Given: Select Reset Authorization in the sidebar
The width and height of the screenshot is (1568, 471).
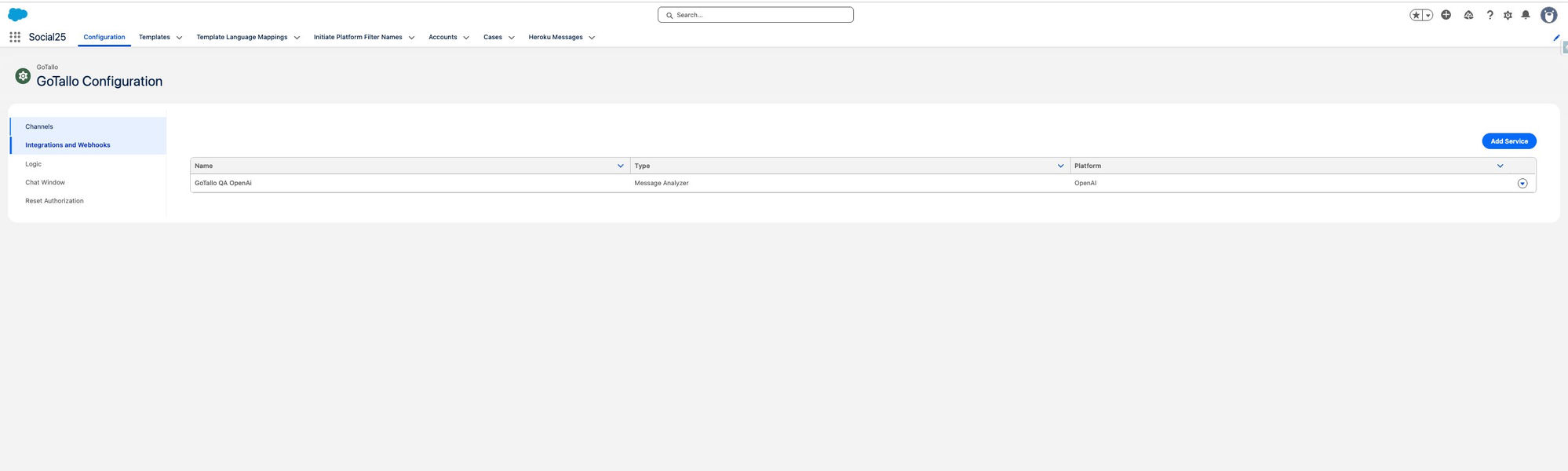Looking at the screenshot, I should tap(88, 201).
